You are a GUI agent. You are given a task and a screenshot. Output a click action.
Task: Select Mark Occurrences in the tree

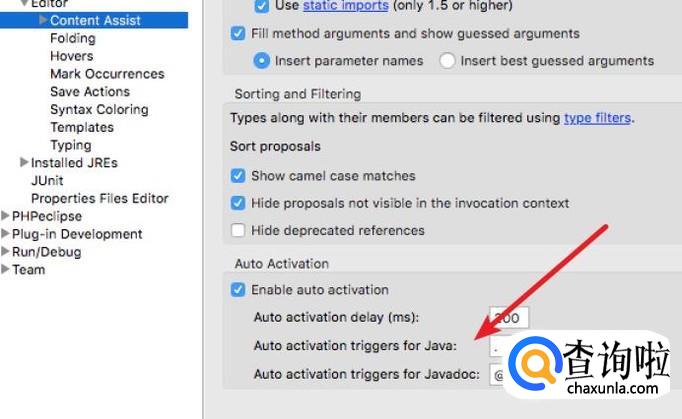pos(107,74)
